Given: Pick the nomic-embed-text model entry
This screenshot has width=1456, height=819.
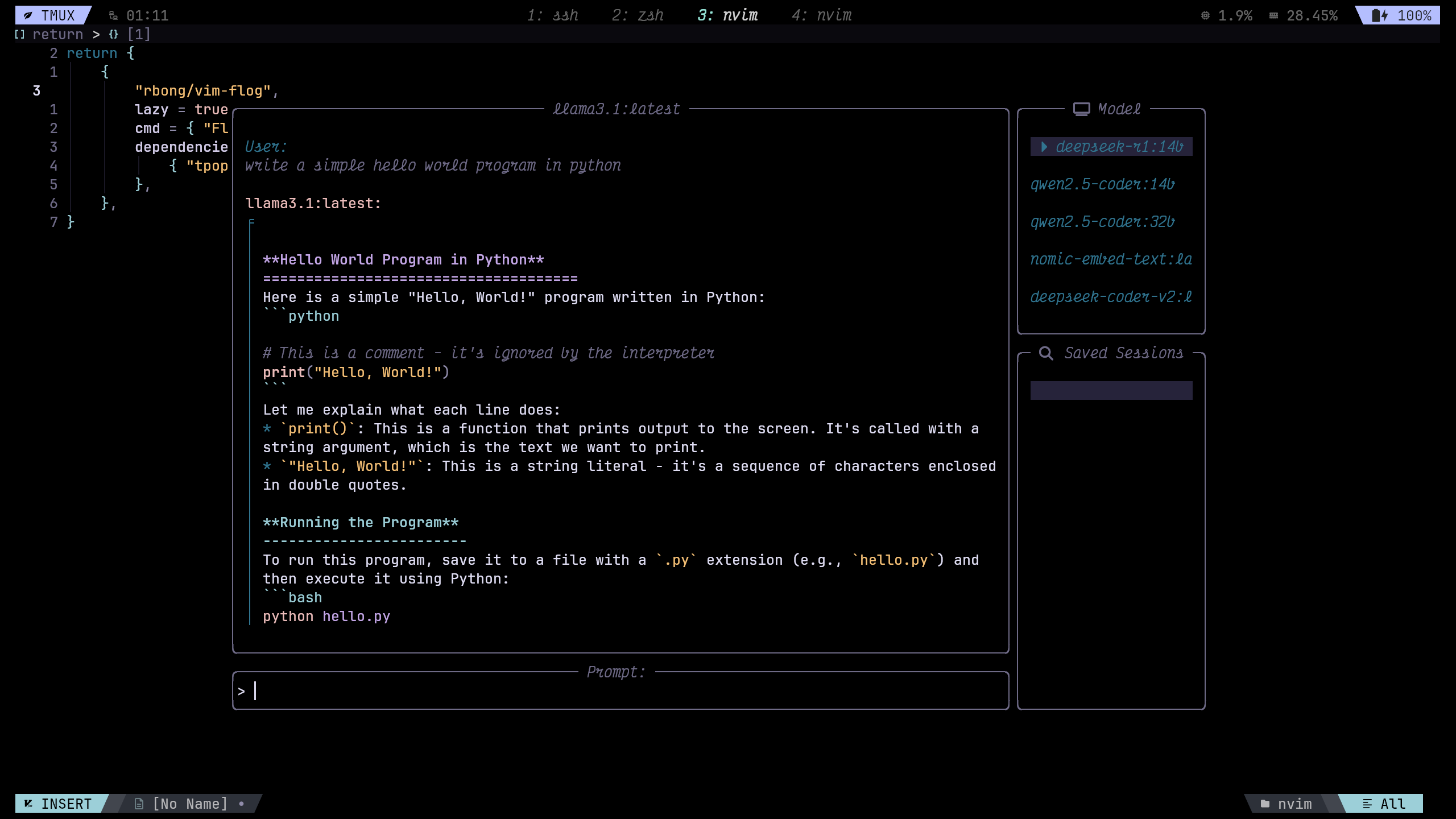Looking at the screenshot, I should pyautogui.click(x=1111, y=259).
